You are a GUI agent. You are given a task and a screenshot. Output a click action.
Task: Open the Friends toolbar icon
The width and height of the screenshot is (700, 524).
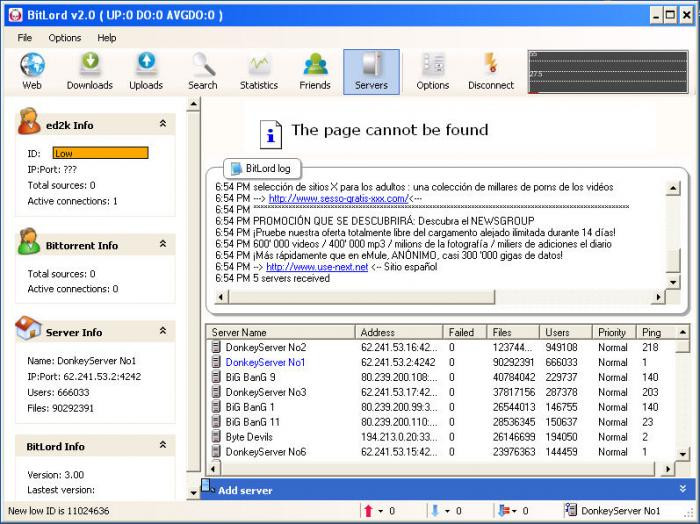pyautogui.click(x=315, y=64)
